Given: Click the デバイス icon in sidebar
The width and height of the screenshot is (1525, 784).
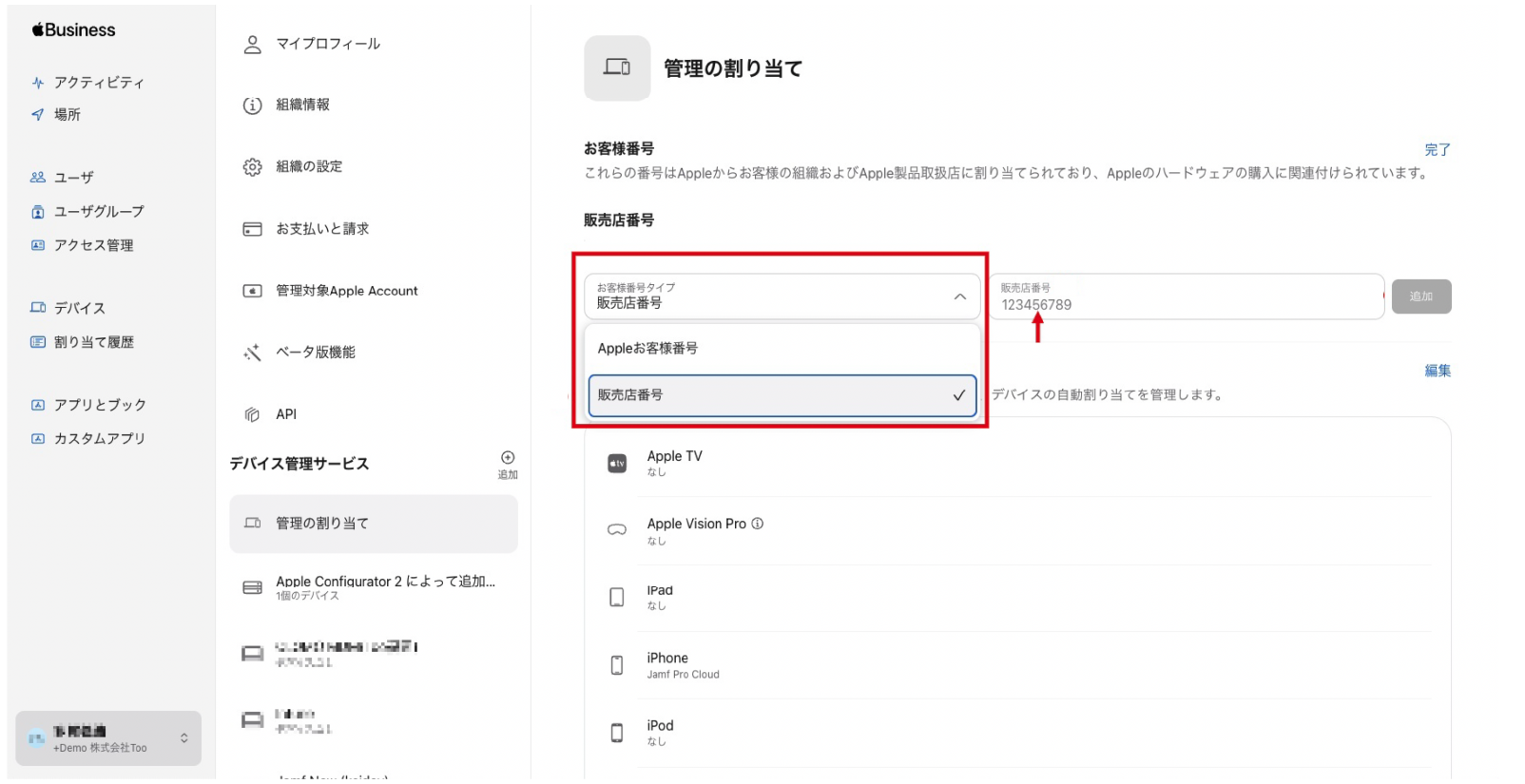Looking at the screenshot, I should pos(38,308).
